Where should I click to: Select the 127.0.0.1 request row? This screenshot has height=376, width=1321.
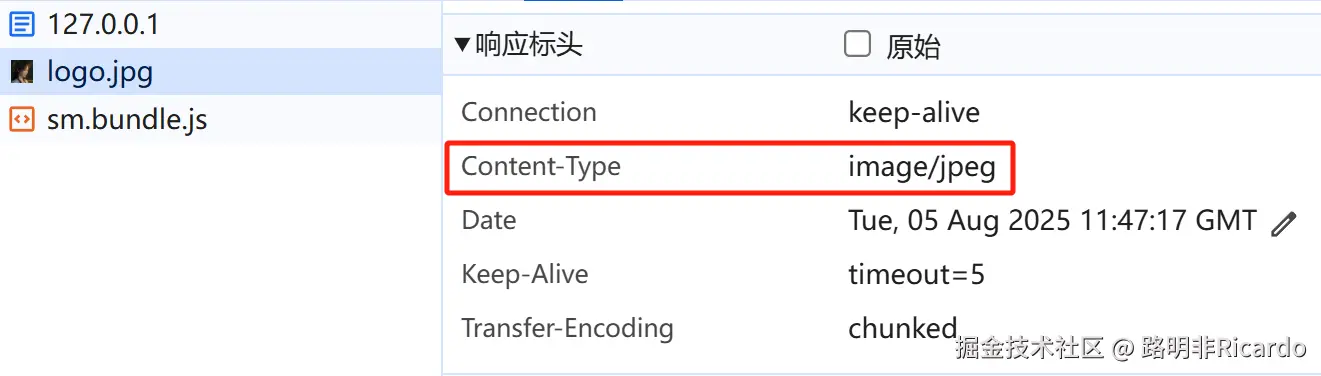(221, 24)
